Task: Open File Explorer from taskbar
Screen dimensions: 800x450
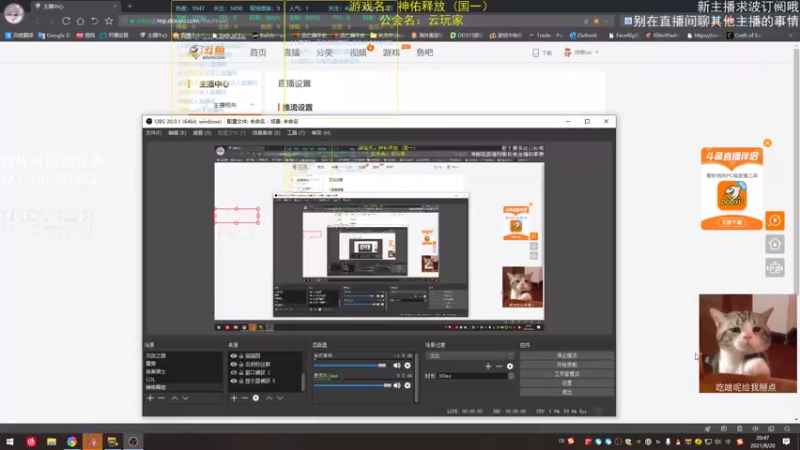Action: (x=52, y=441)
